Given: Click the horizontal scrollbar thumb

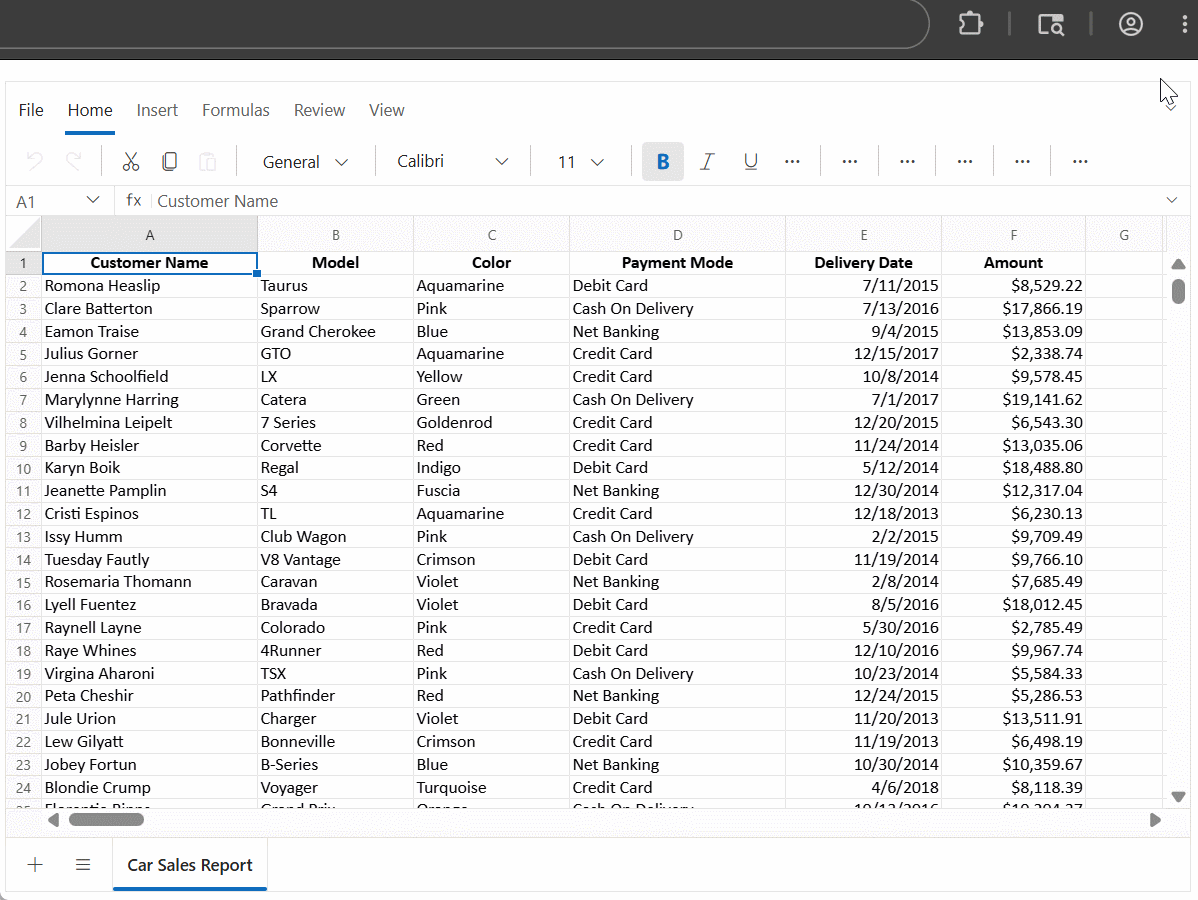Looking at the screenshot, I should [x=106, y=820].
